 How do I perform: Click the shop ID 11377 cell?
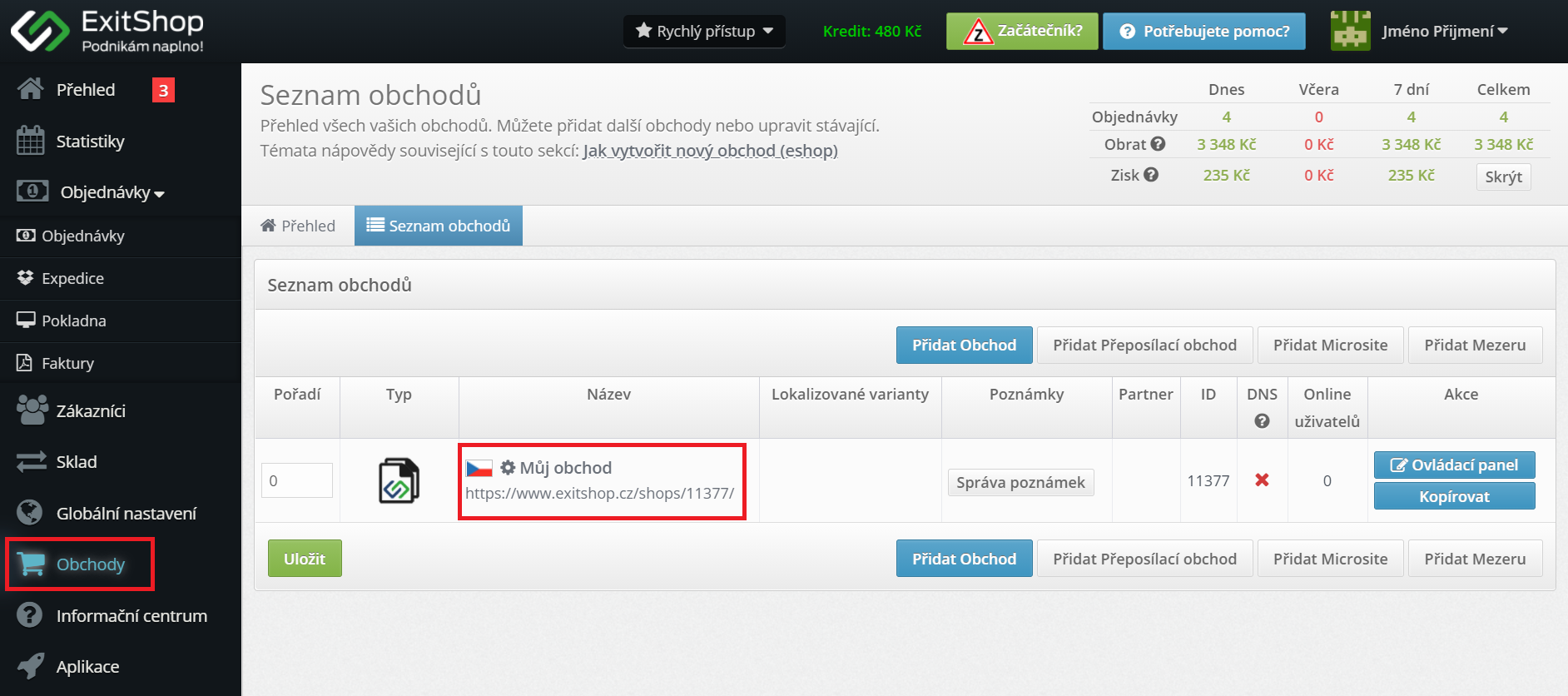coord(1208,480)
